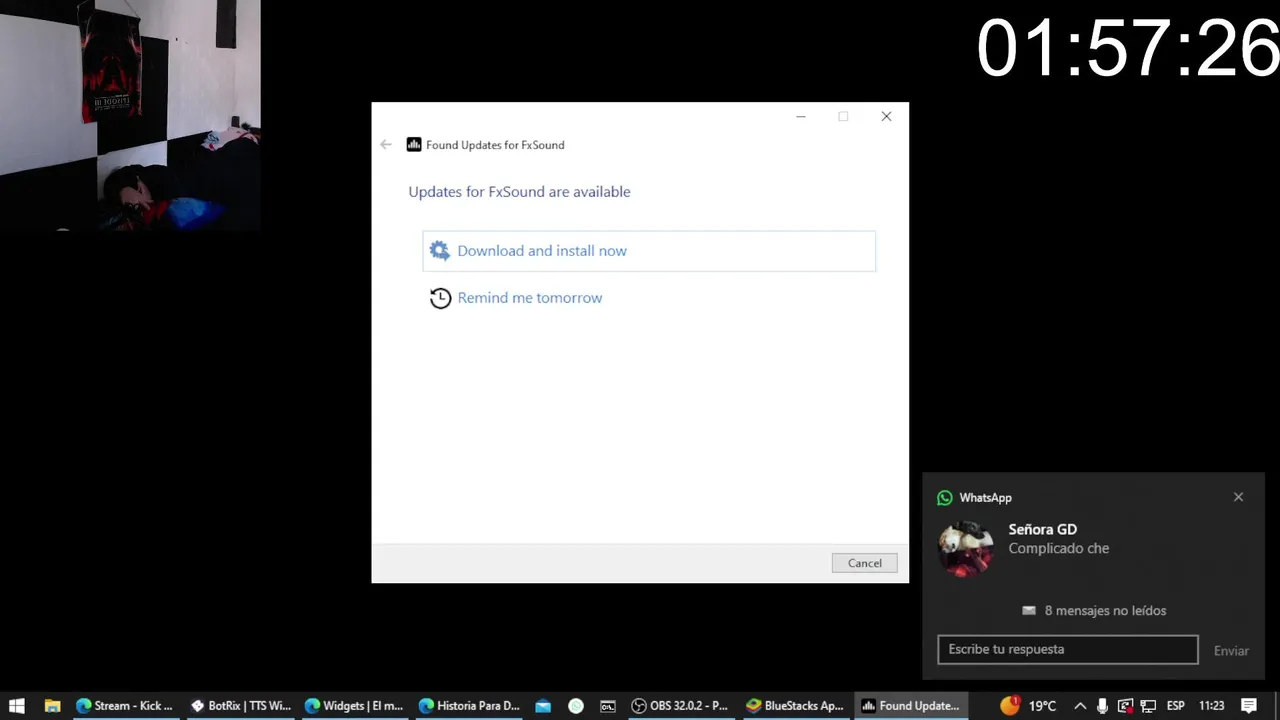
Task: Open the Windows Start menu
Action: (17, 706)
